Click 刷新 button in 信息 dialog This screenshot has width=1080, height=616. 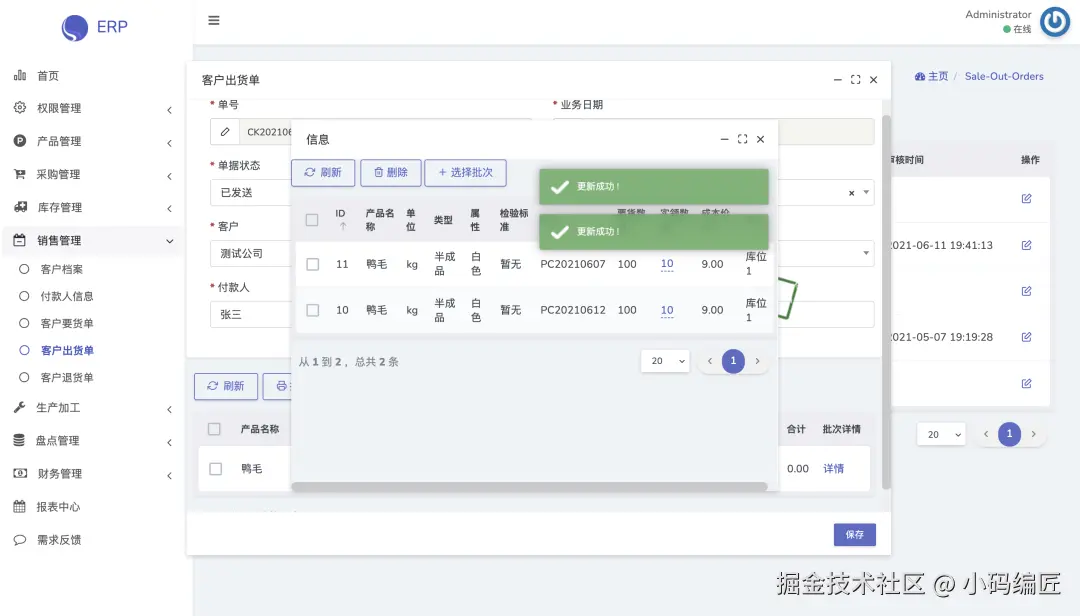click(323, 172)
